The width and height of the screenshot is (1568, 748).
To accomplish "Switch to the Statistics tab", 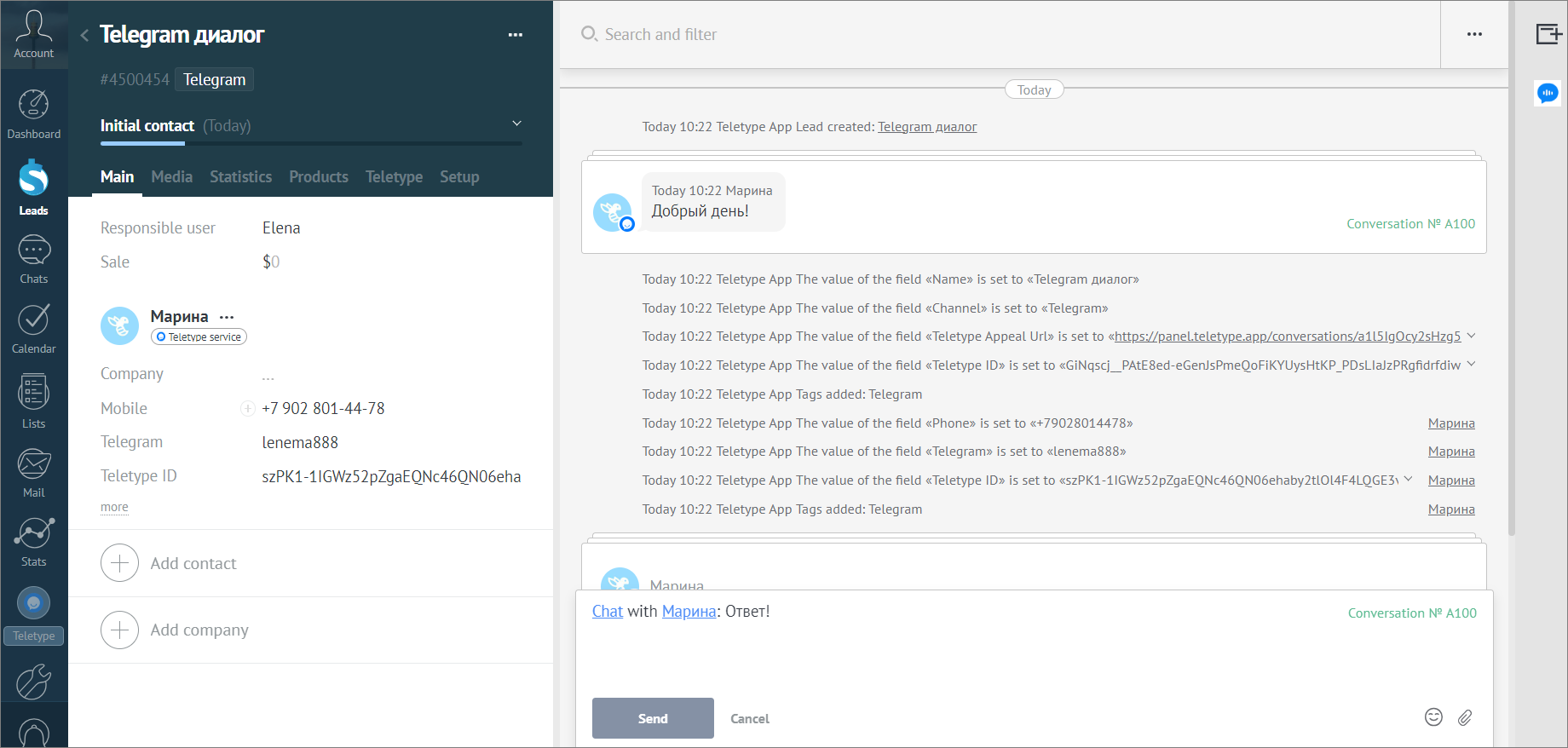I will (241, 177).
